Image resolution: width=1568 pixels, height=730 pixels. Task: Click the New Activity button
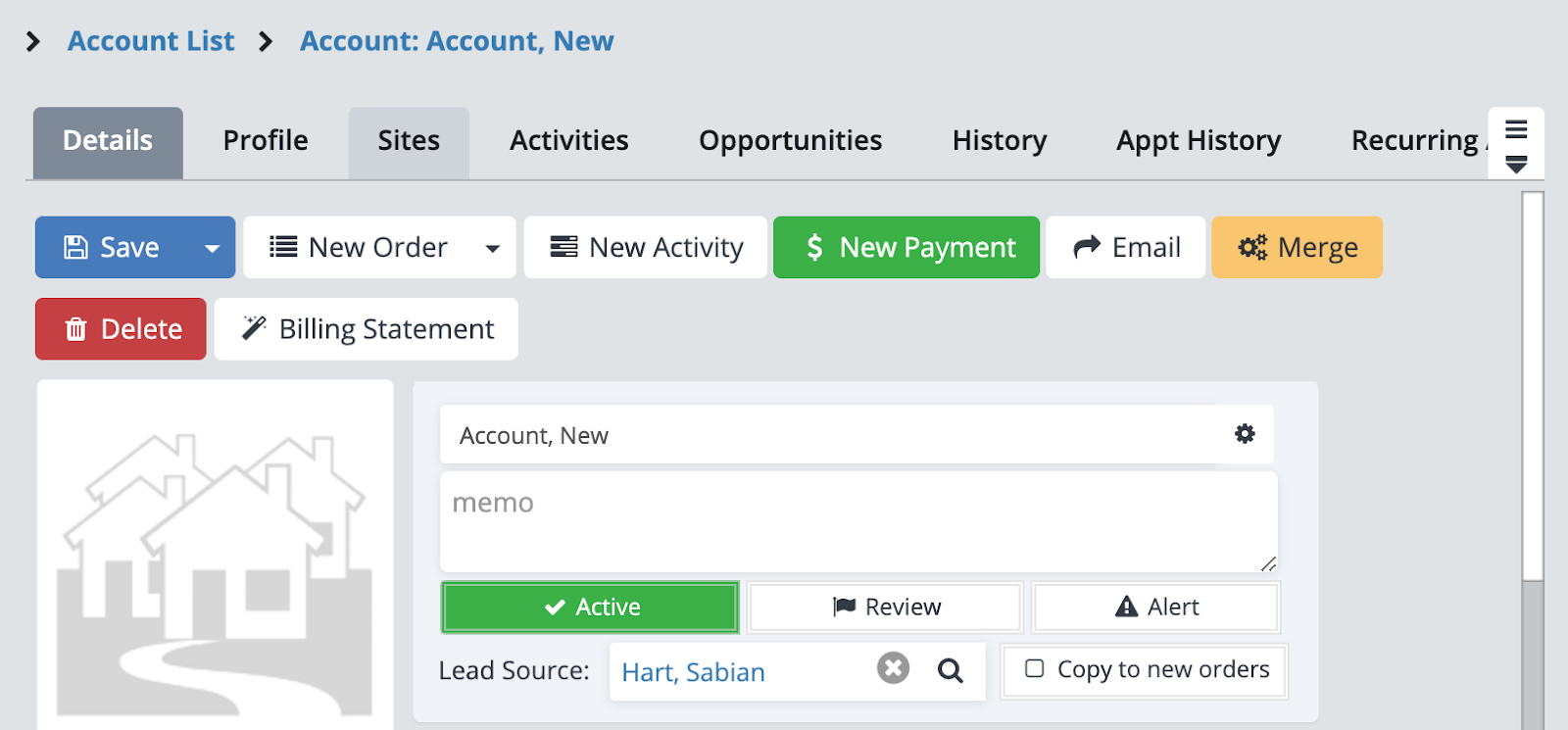click(x=646, y=248)
